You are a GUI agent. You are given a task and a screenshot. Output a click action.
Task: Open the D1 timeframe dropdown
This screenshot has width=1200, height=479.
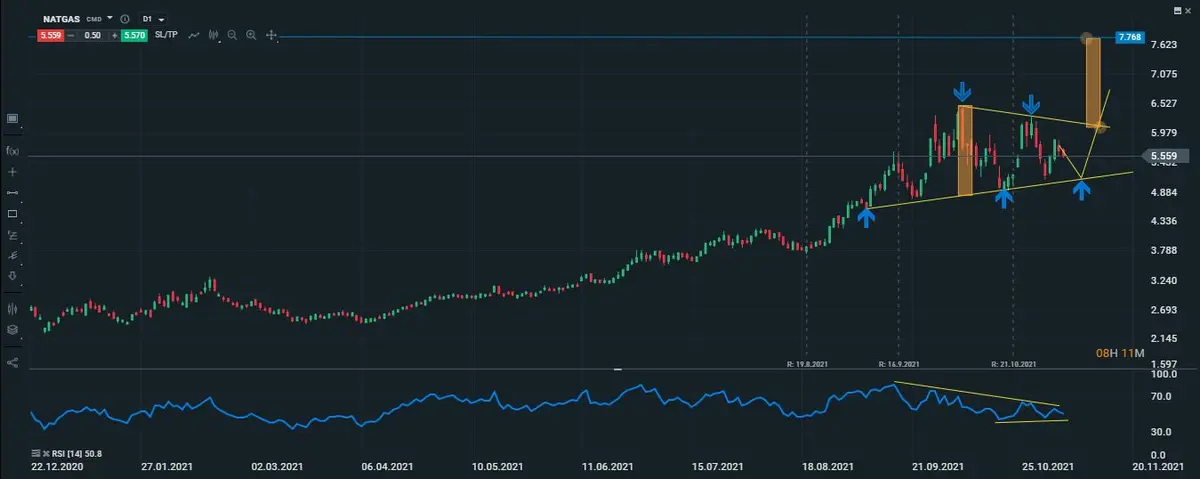152,19
